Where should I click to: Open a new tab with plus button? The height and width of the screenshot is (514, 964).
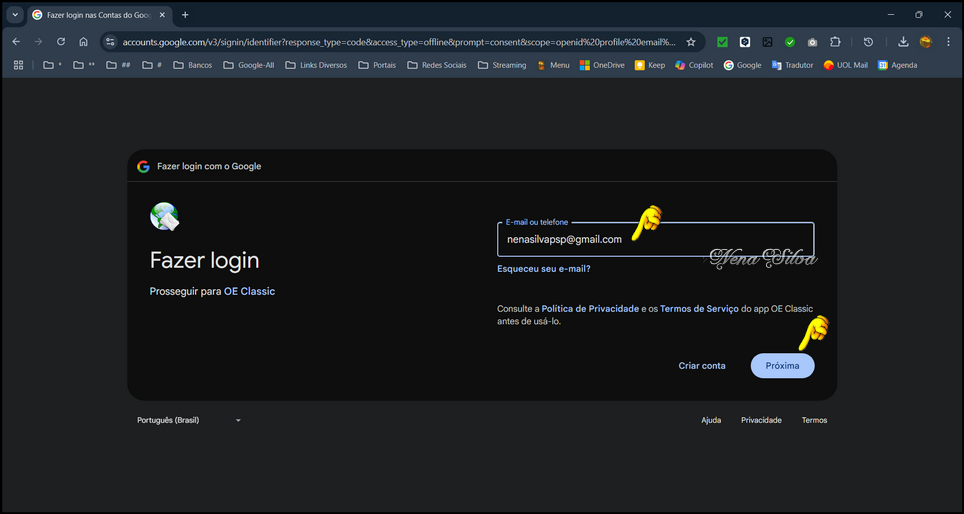click(185, 15)
